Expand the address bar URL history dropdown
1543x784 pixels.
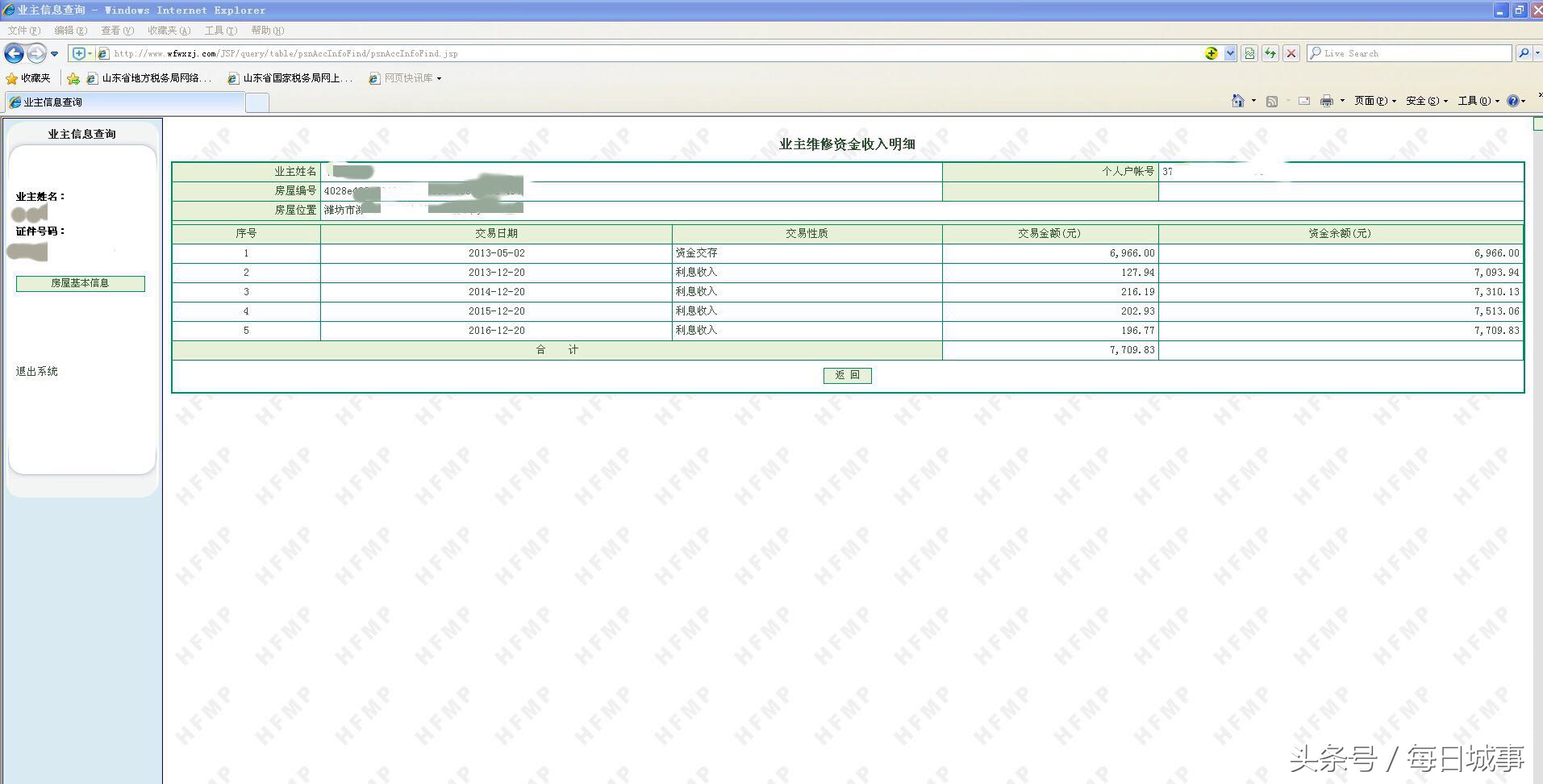[1230, 53]
